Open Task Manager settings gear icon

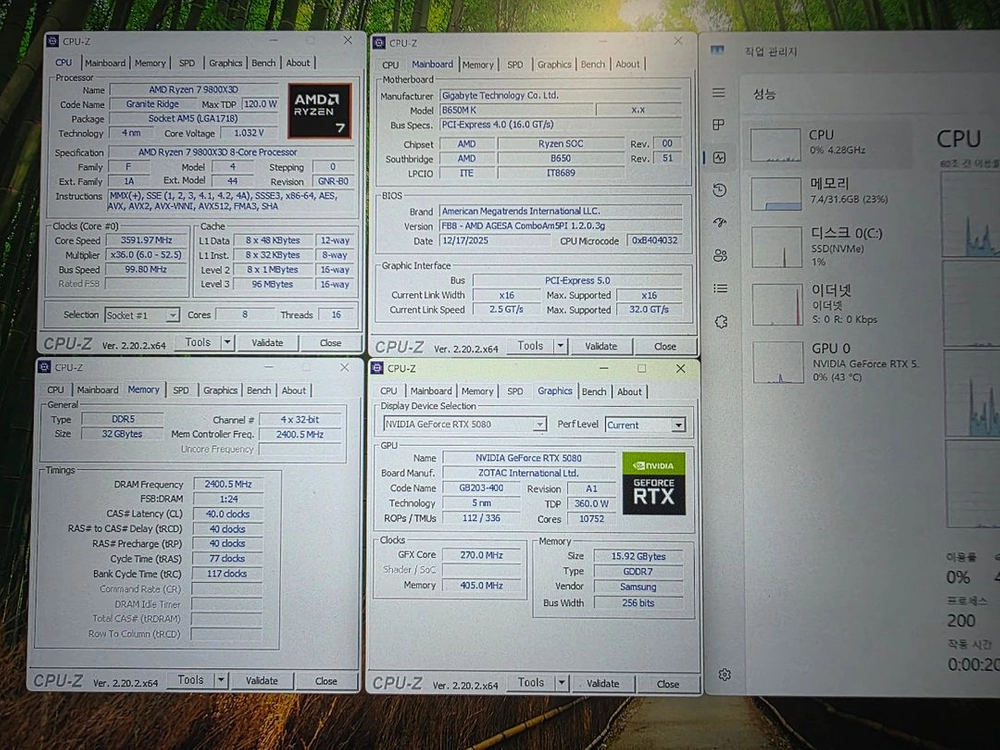[724, 674]
